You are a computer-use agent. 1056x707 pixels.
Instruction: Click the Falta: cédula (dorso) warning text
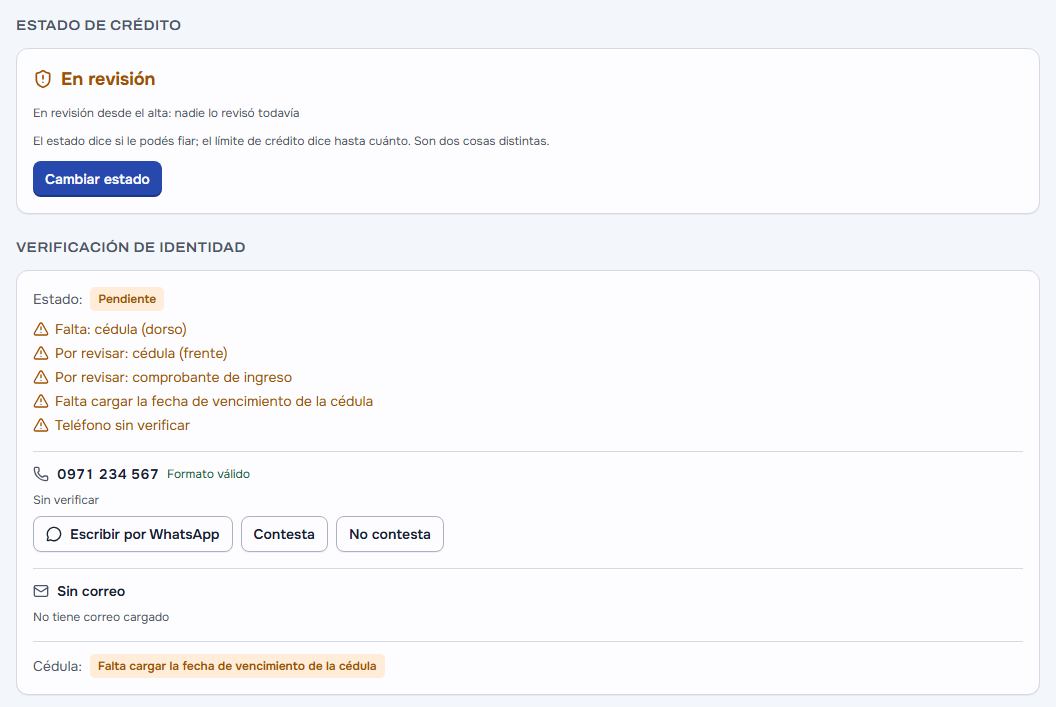pyautogui.click(x=121, y=329)
